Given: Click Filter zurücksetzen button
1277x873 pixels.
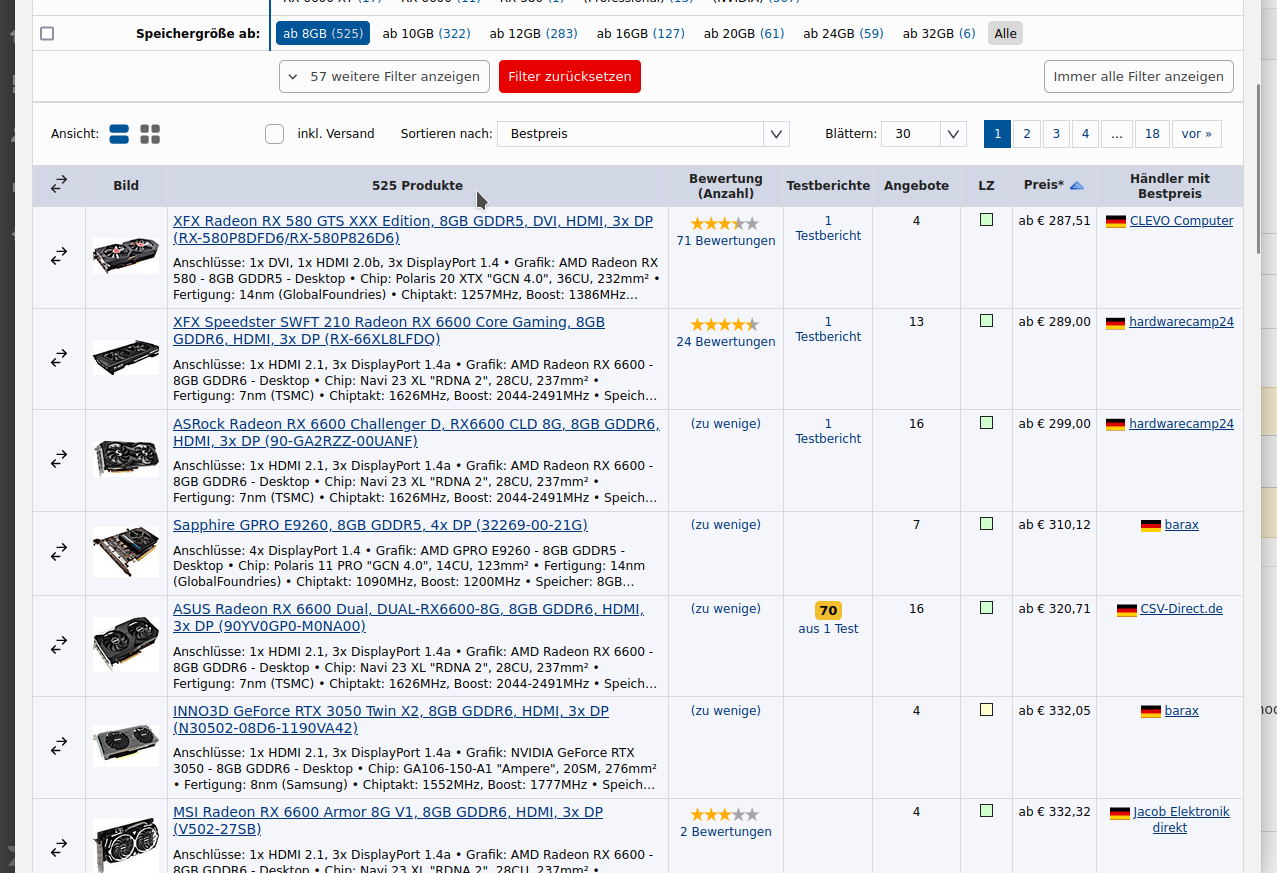Looking at the screenshot, I should (x=570, y=77).
